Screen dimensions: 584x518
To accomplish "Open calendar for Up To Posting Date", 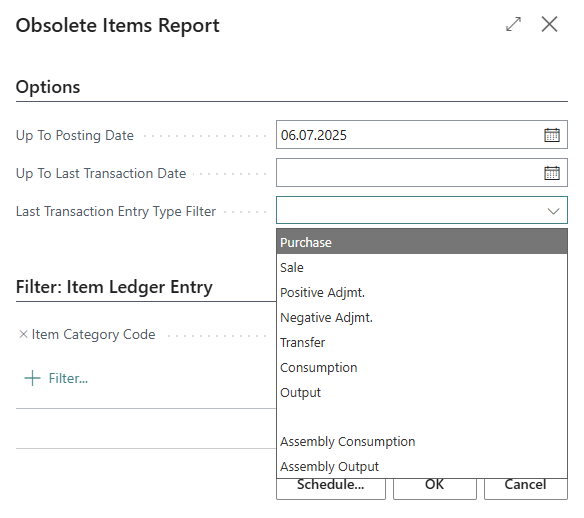I will (x=552, y=135).
